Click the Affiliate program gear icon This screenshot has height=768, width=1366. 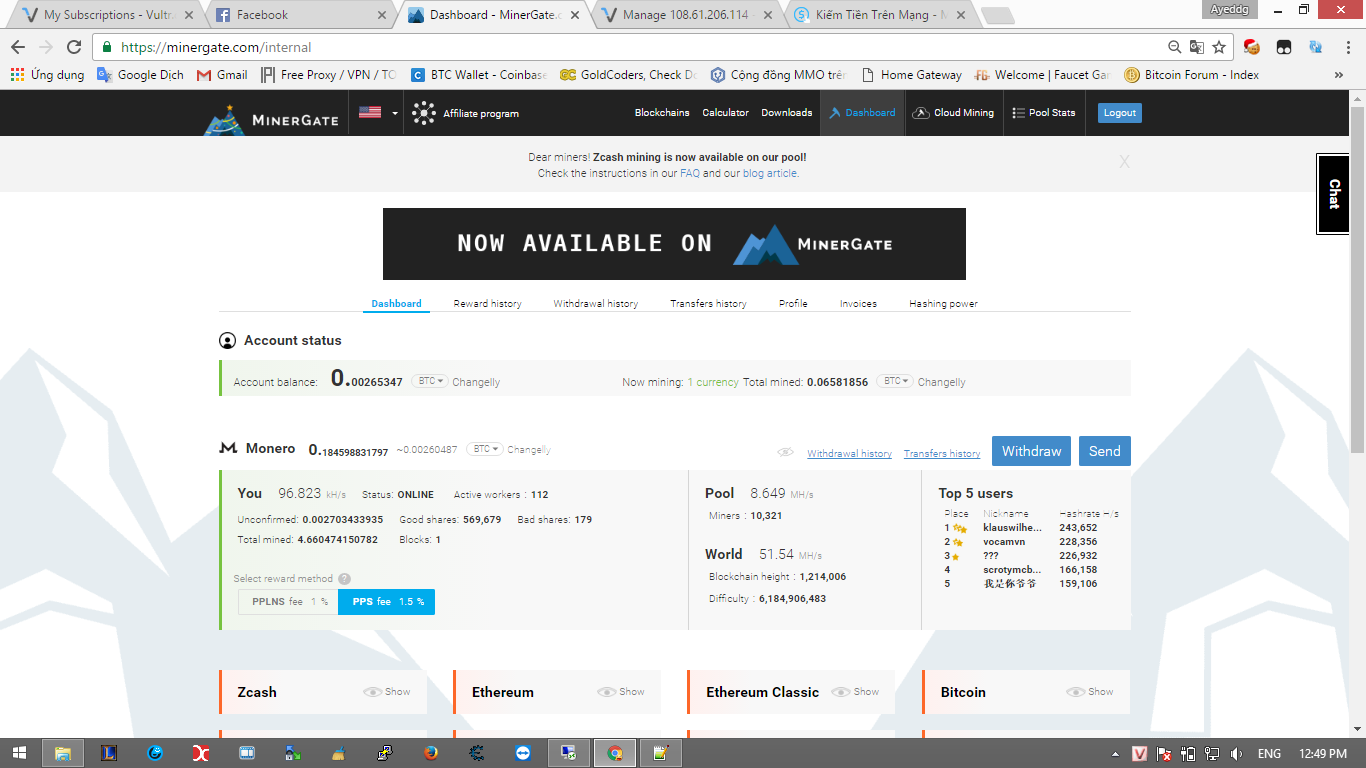click(424, 113)
